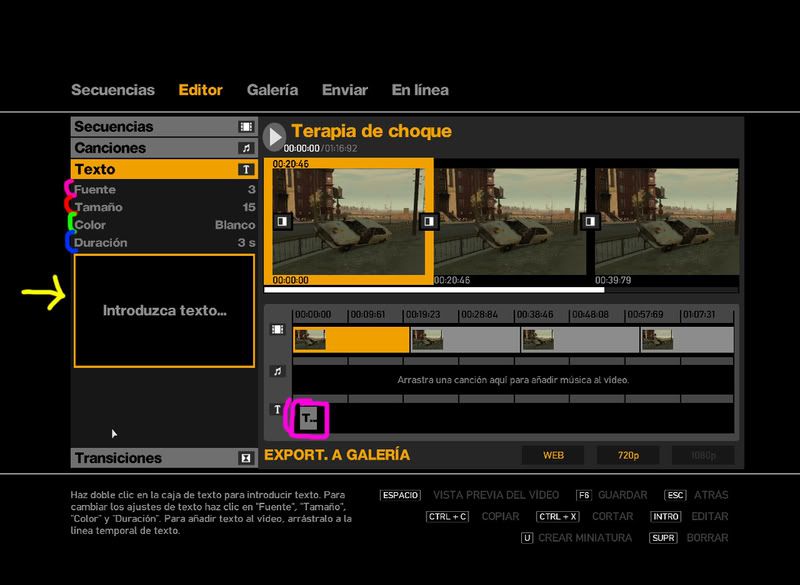
Task: Change the Duración setting of 3 s
Action: 164,242
